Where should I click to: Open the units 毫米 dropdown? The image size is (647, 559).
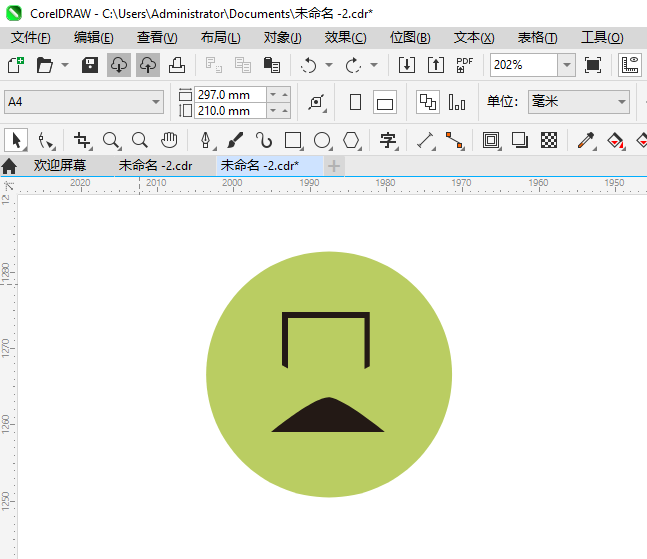[x=620, y=102]
